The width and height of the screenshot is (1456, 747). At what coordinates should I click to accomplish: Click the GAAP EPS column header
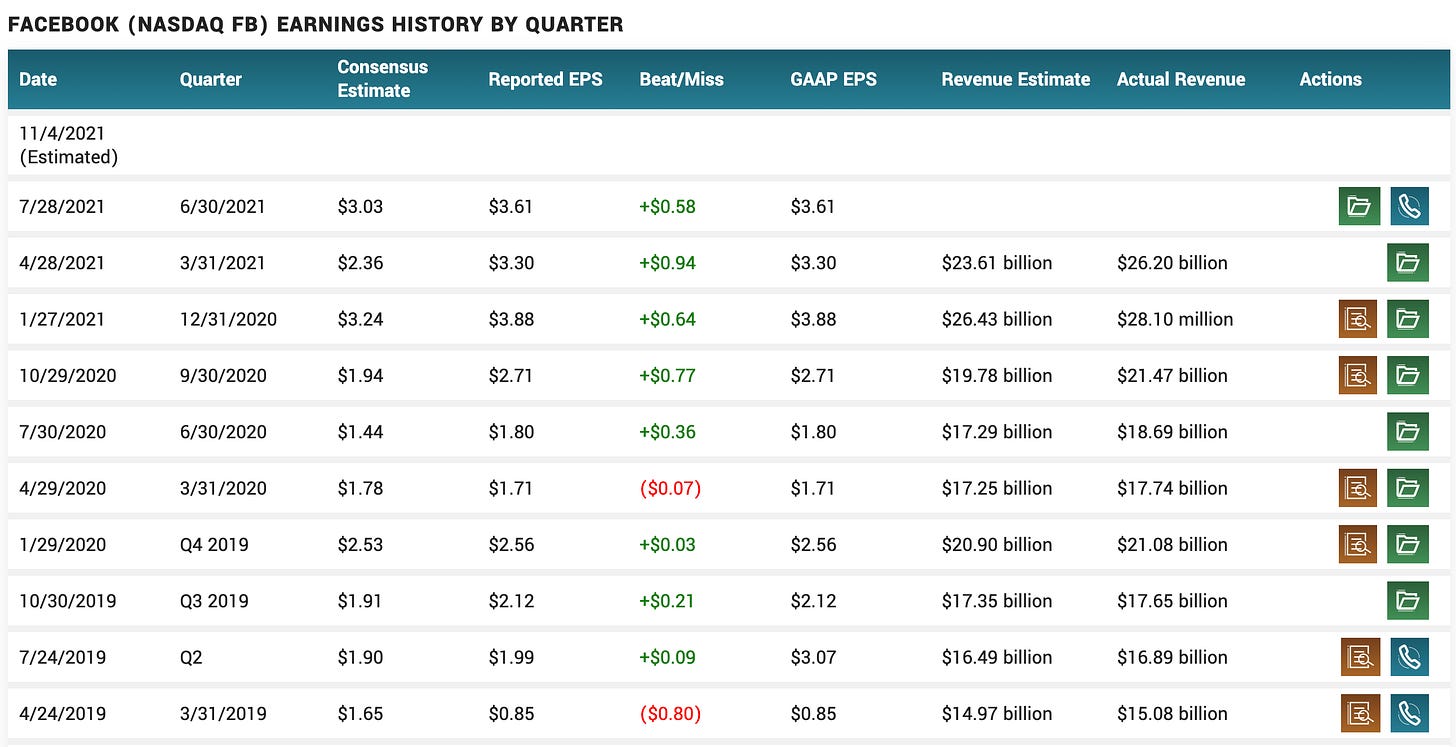pos(833,79)
